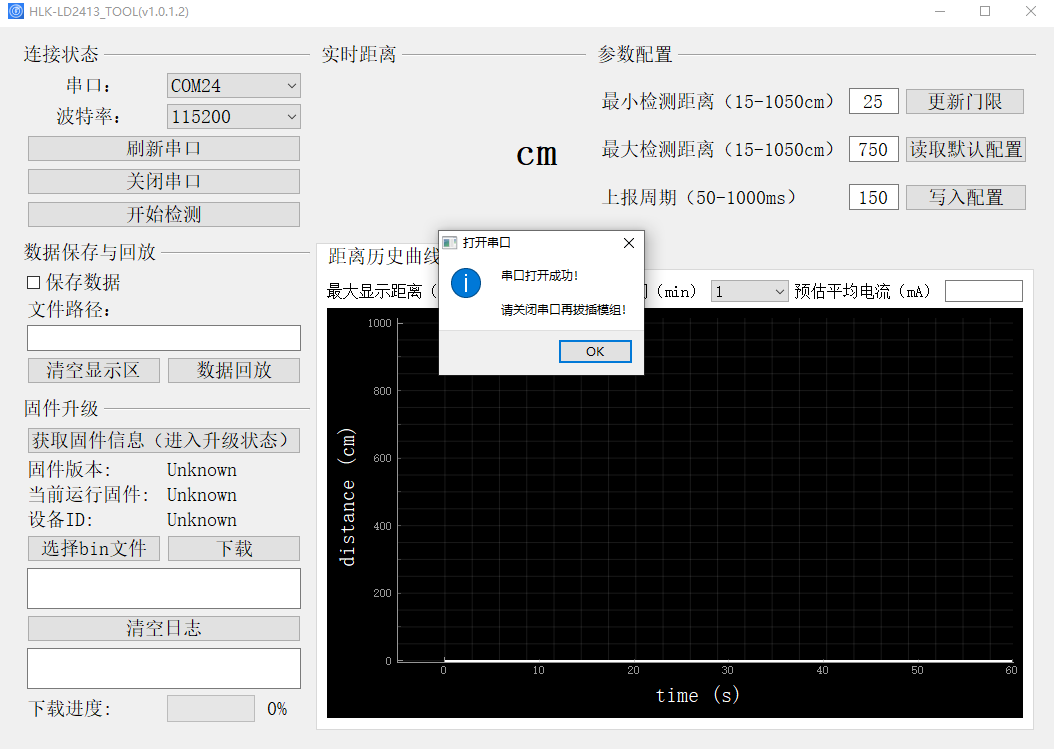The height and width of the screenshot is (749, 1054).
Task: Click OK in the 打开串口 dialog
Action: tap(595, 351)
